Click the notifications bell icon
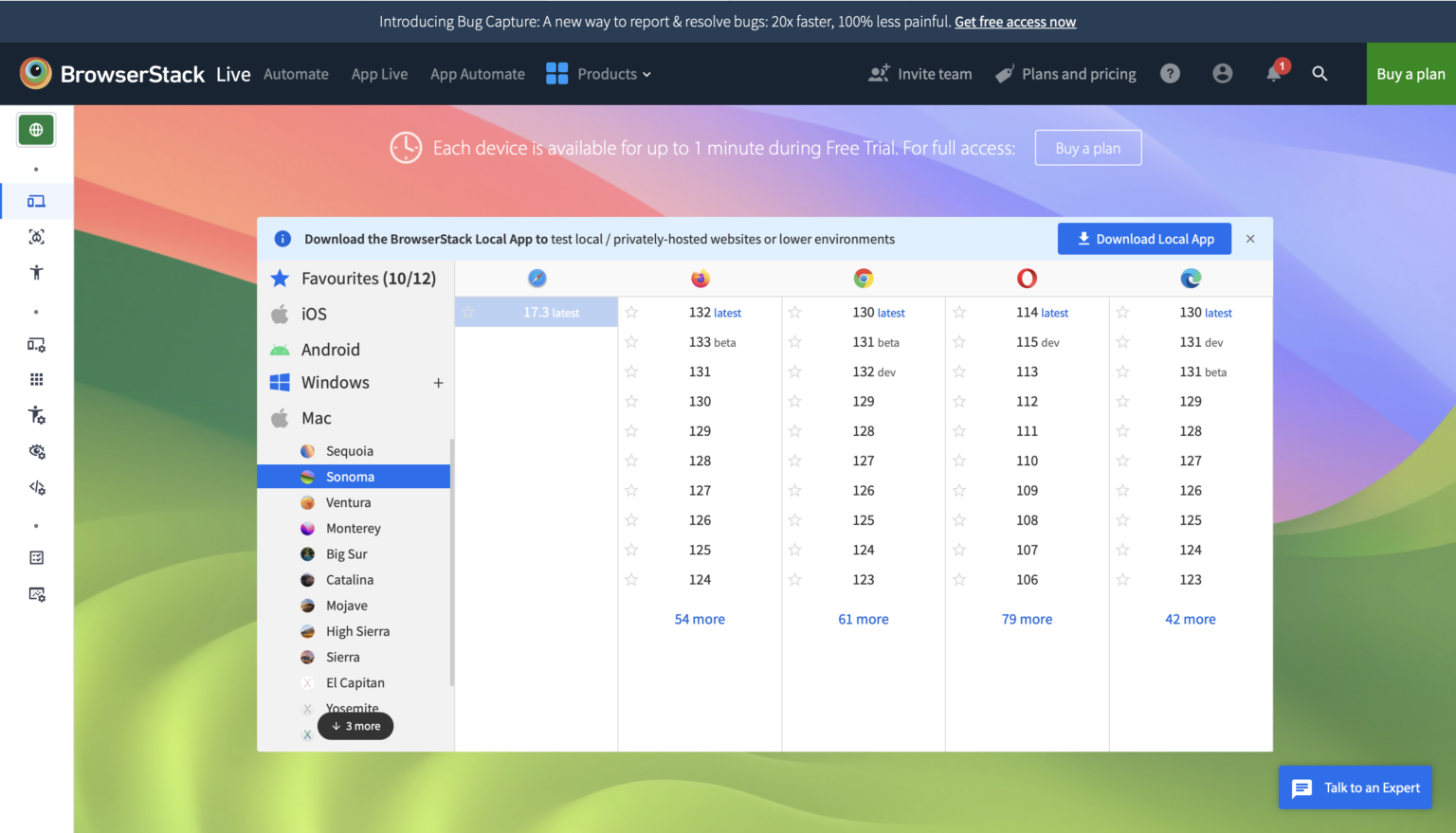 [x=1273, y=74]
